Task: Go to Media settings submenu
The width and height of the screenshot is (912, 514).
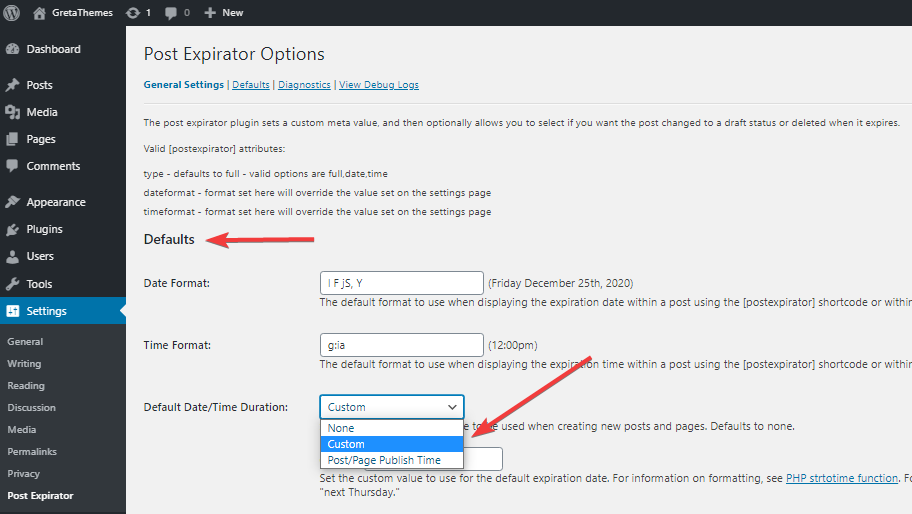Action: [x=22, y=430]
